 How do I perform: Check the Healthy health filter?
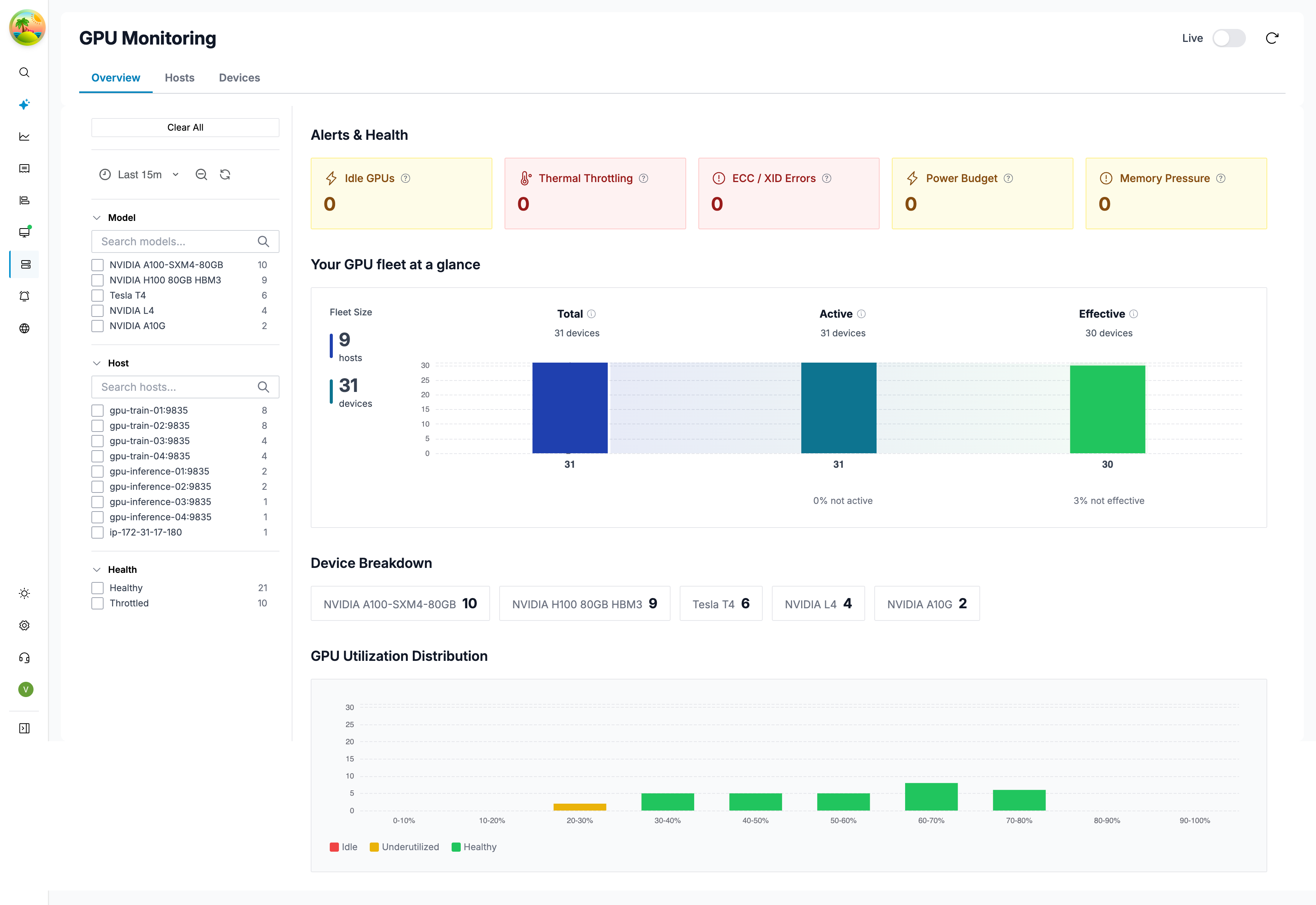(x=97, y=588)
